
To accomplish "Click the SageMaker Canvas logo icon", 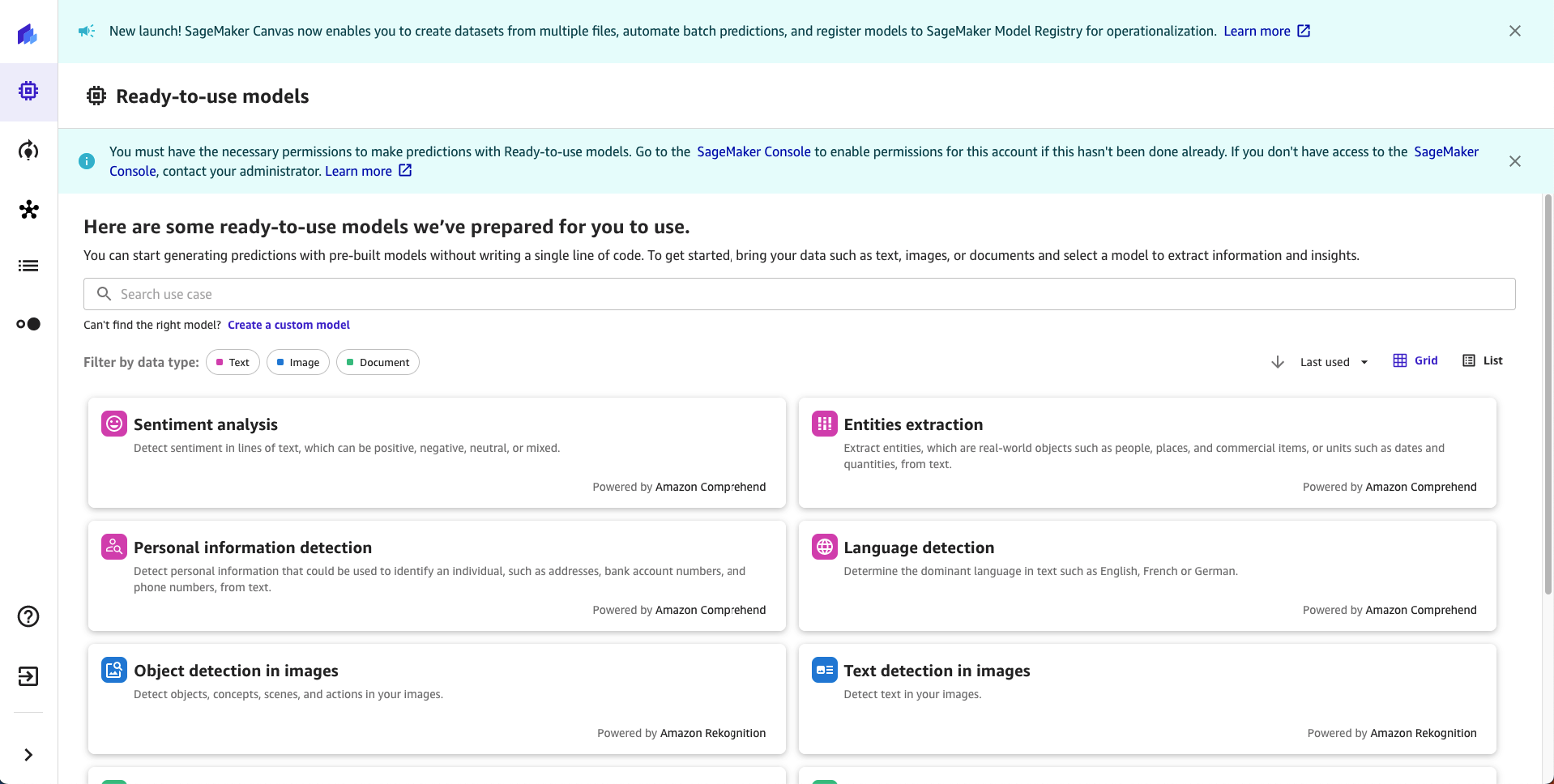I will (28, 33).
